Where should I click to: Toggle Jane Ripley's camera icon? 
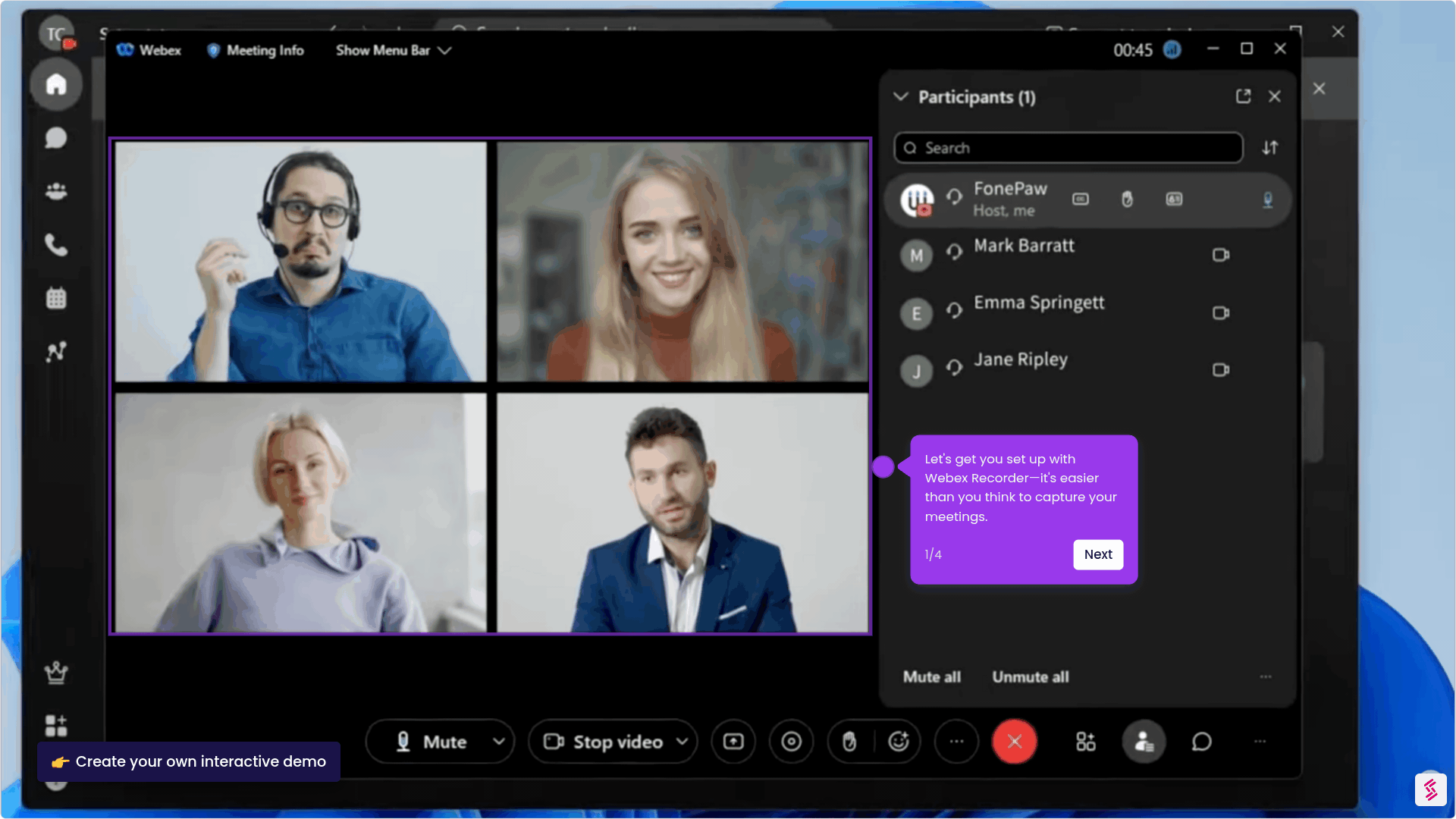click(x=1221, y=369)
